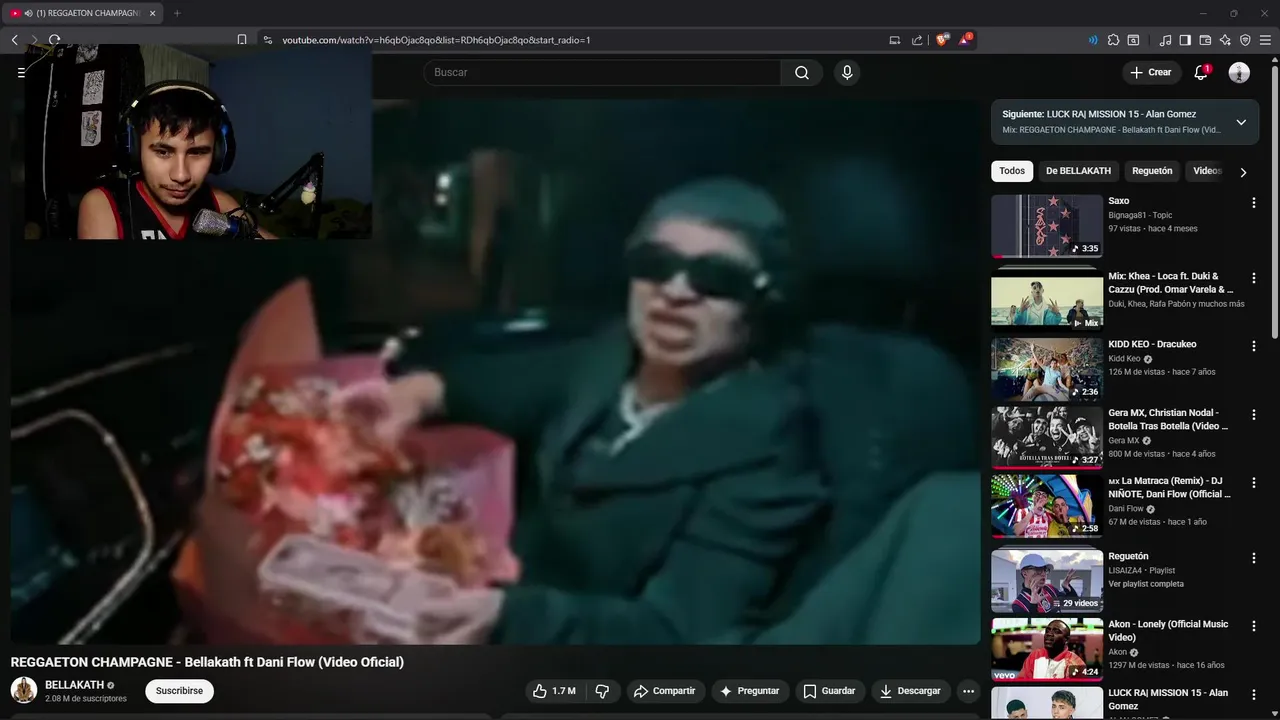Select the Videos filter chip
1280x720 pixels.
(x=1207, y=171)
